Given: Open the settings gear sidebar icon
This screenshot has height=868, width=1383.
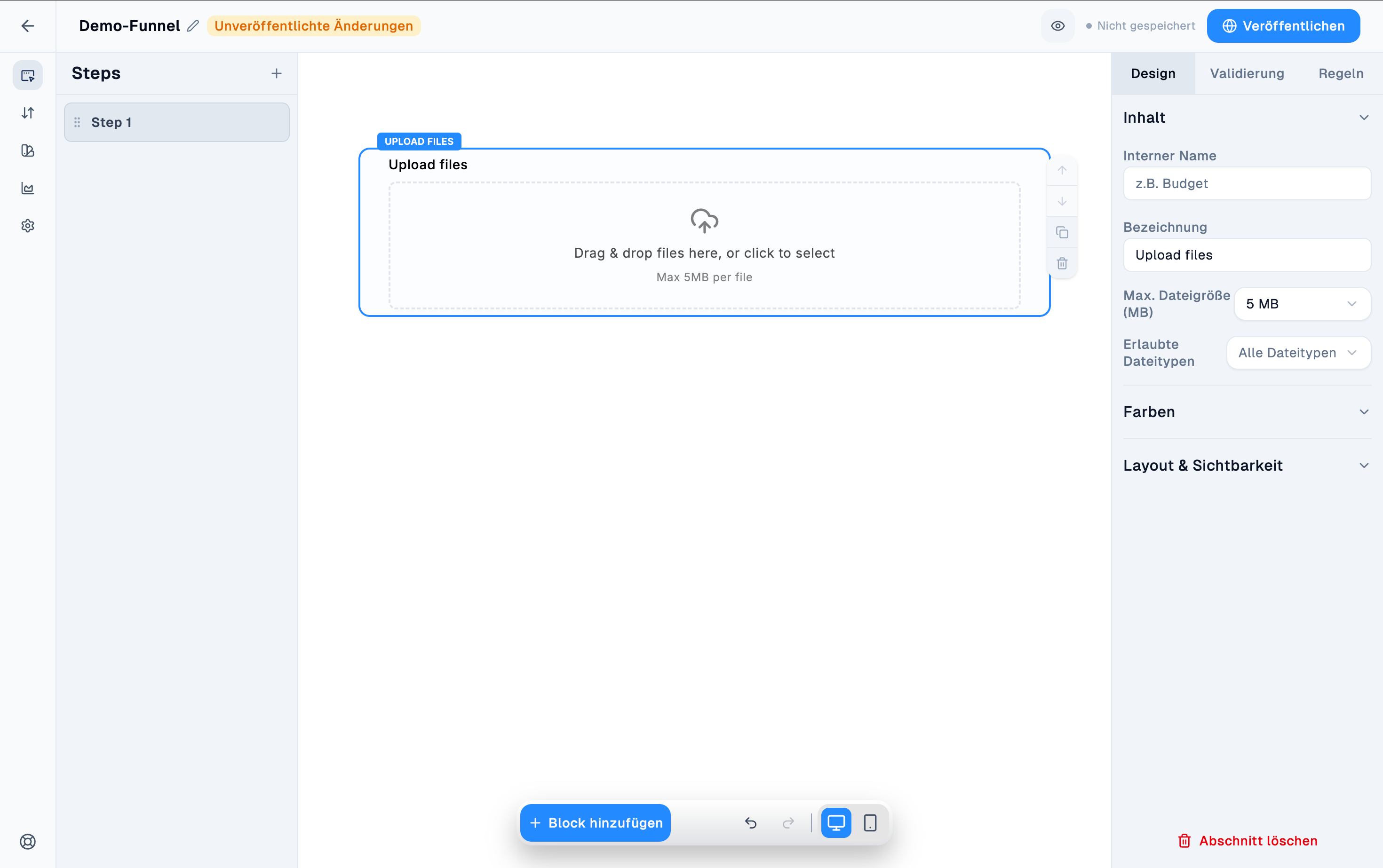Looking at the screenshot, I should tap(28, 226).
